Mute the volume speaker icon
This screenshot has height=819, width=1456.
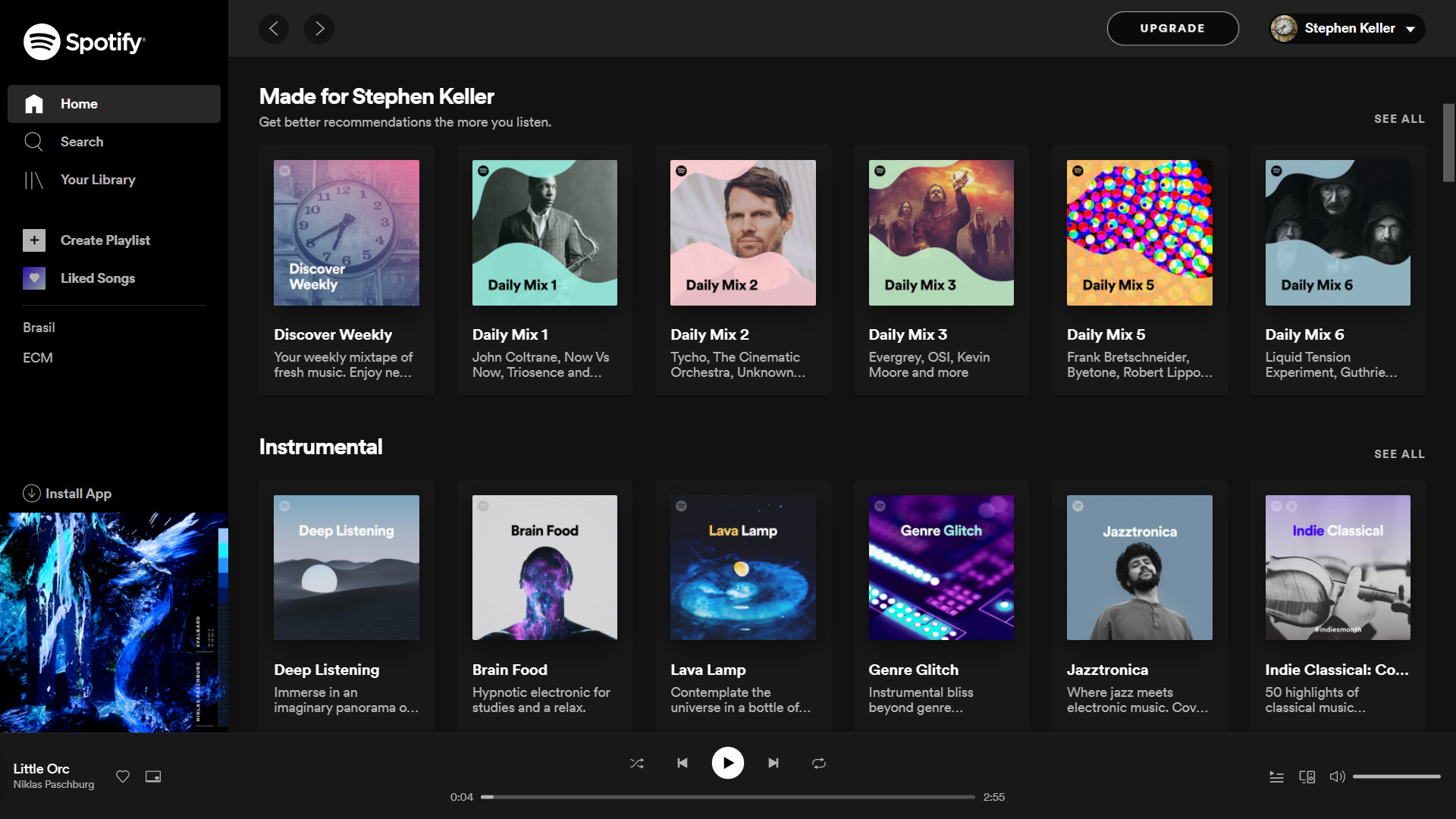coord(1337,777)
